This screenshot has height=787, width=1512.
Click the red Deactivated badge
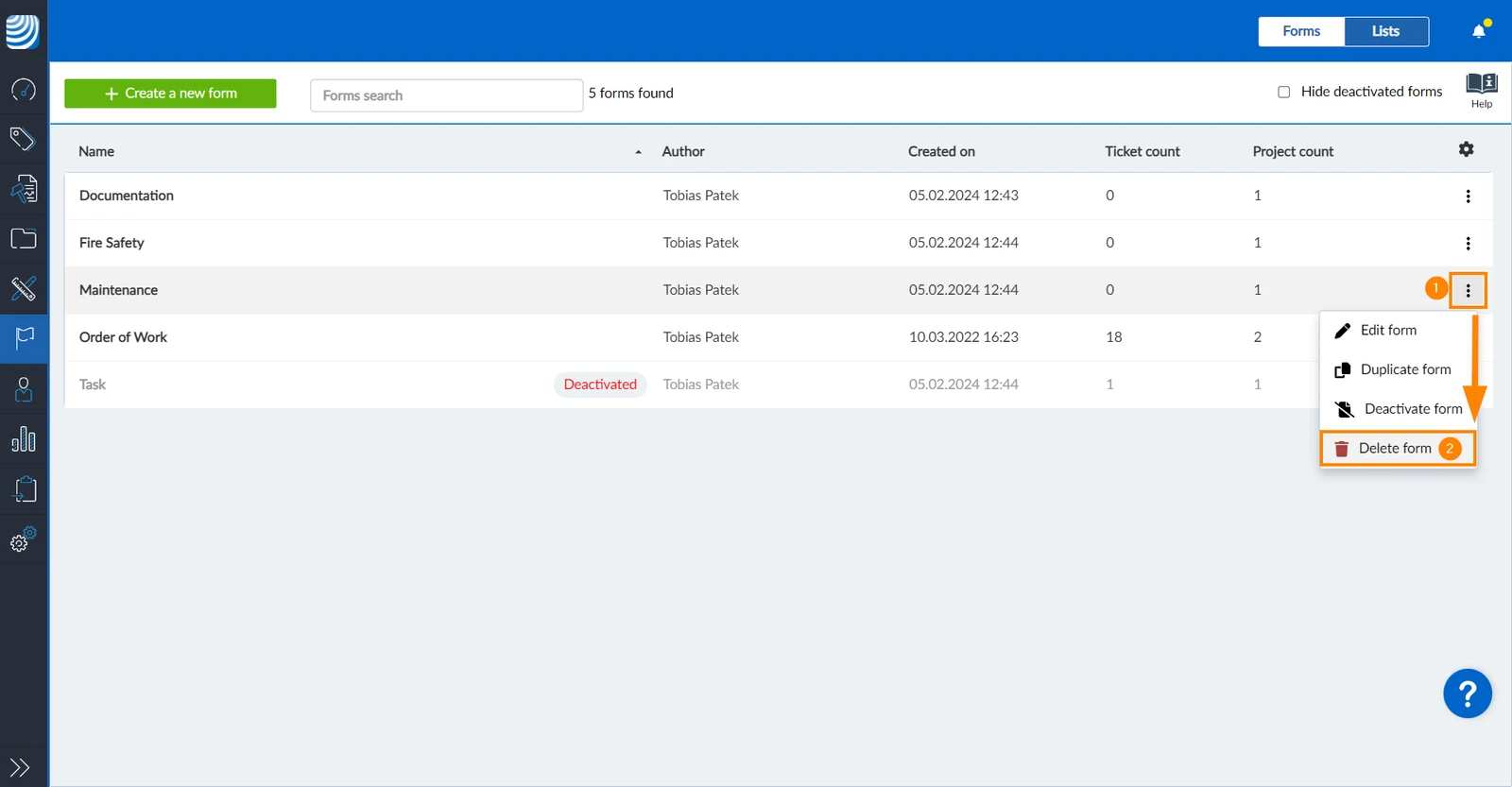[x=600, y=385]
